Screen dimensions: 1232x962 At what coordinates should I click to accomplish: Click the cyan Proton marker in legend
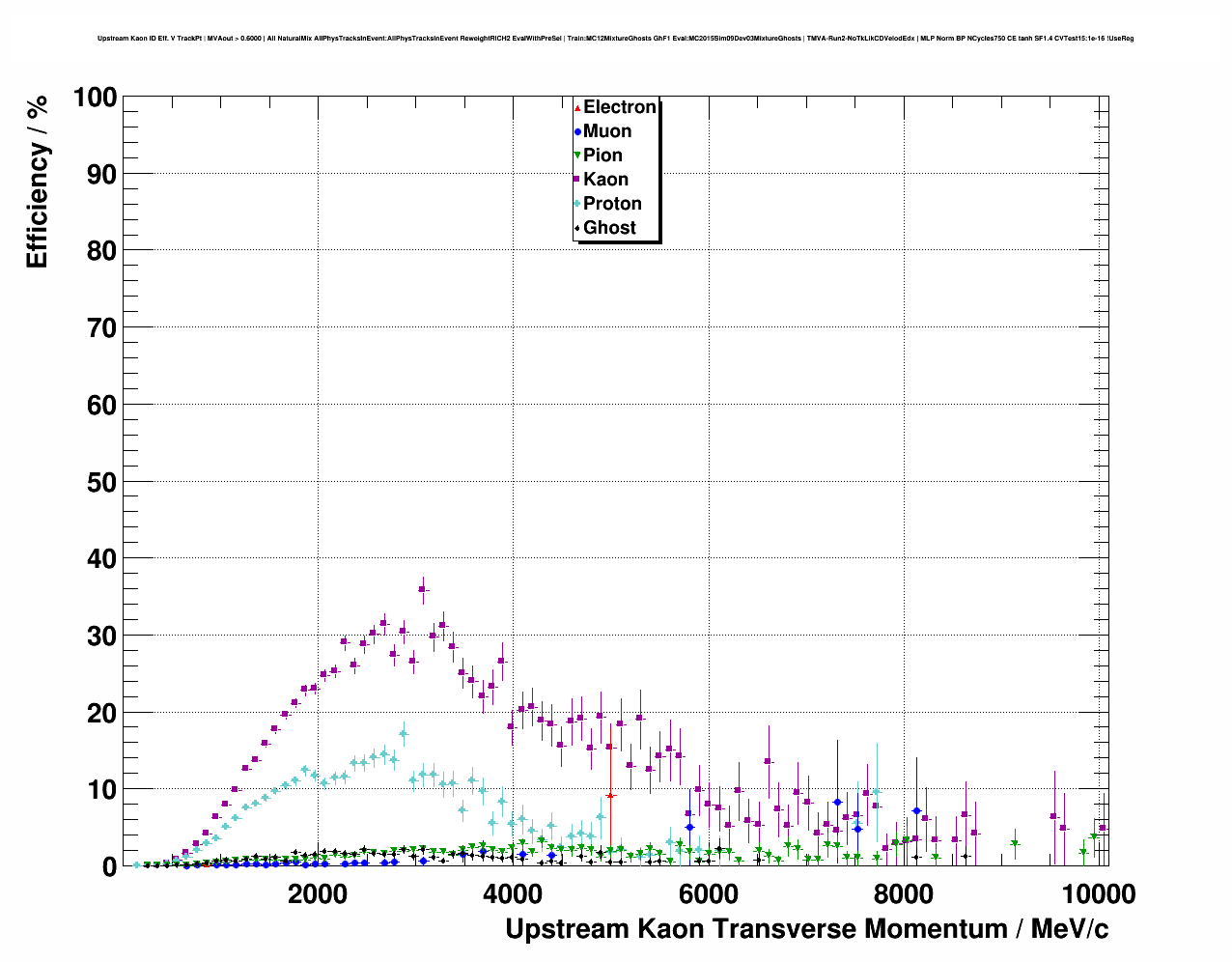(x=577, y=204)
